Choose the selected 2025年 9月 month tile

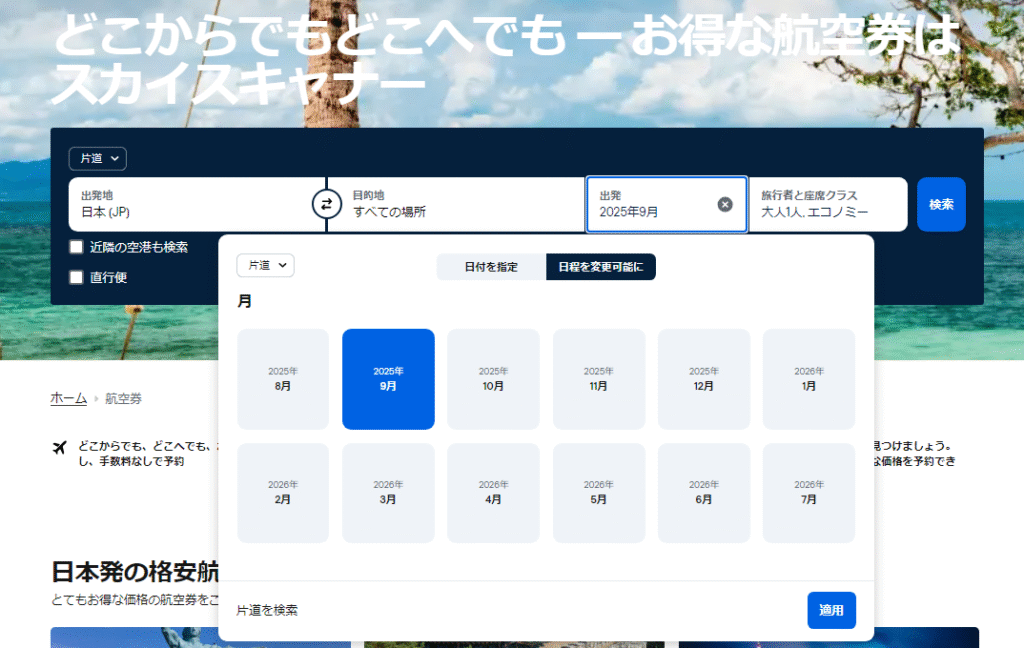389,379
